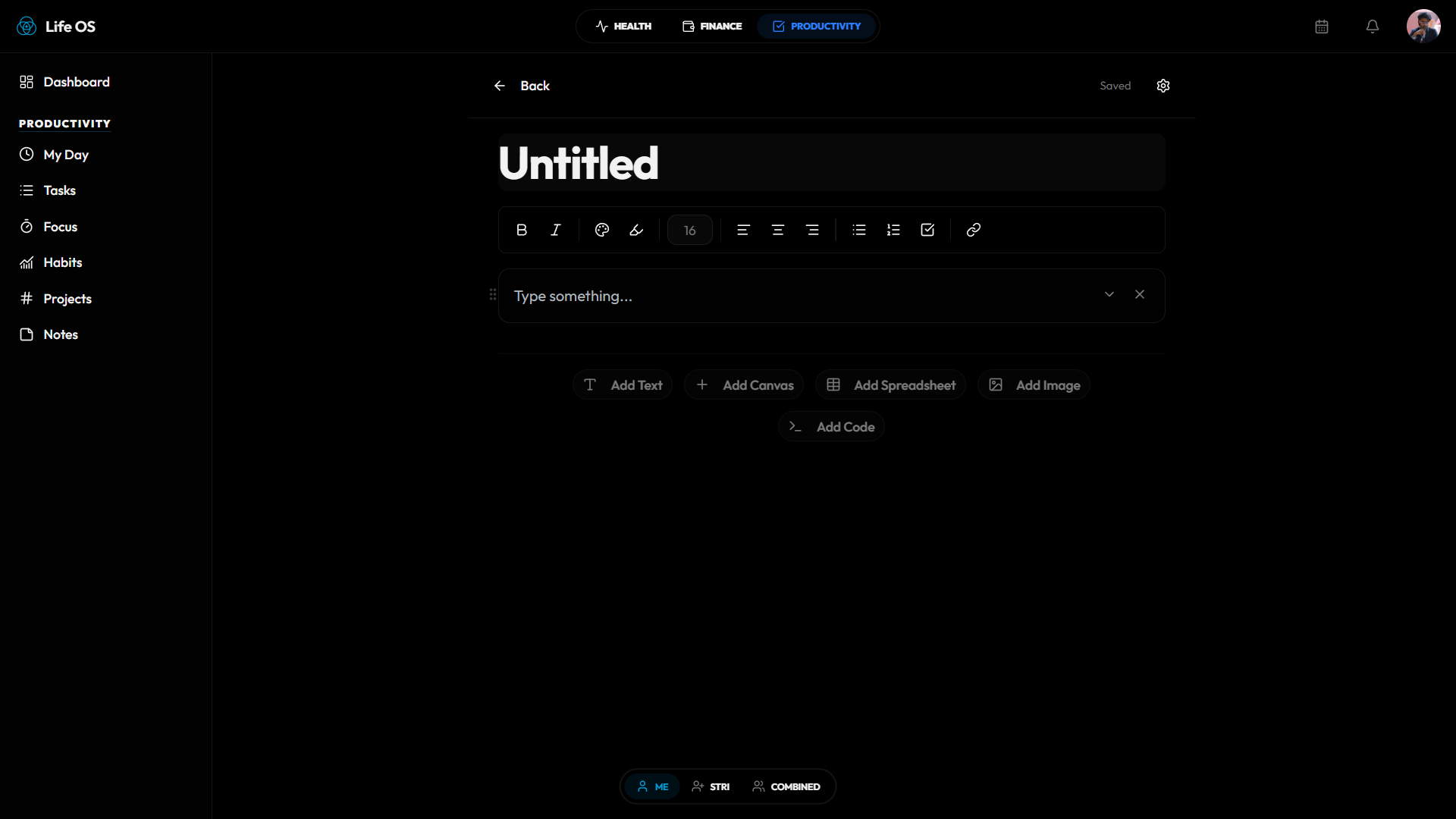Open Projects in the sidebar
The width and height of the screenshot is (1456, 819).
[55, 299]
